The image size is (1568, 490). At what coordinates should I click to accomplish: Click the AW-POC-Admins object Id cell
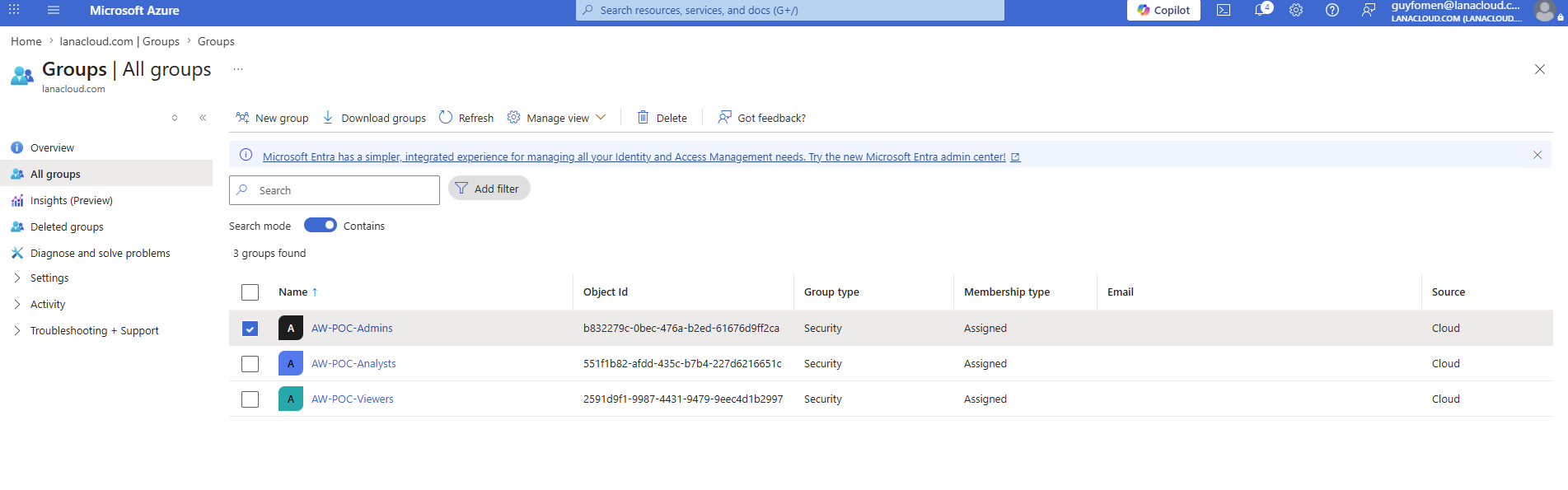pos(681,328)
